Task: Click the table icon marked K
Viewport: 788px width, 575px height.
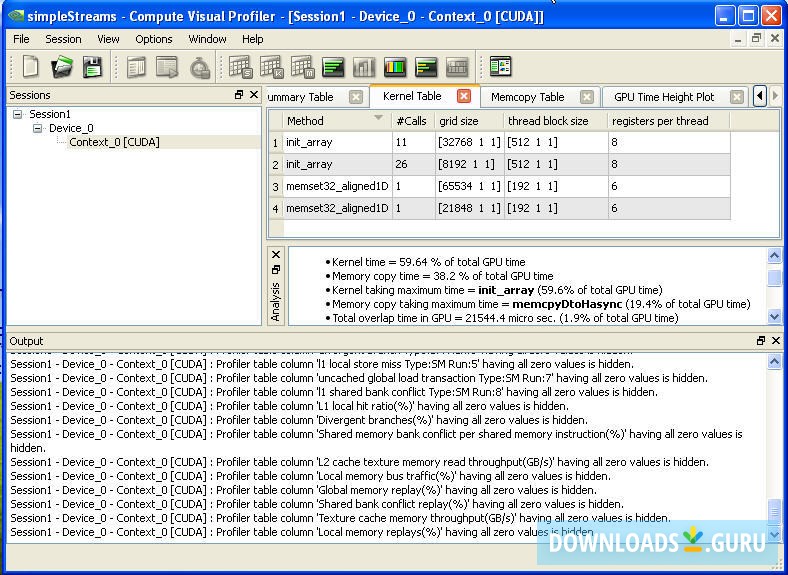Action: [x=271, y=67]
